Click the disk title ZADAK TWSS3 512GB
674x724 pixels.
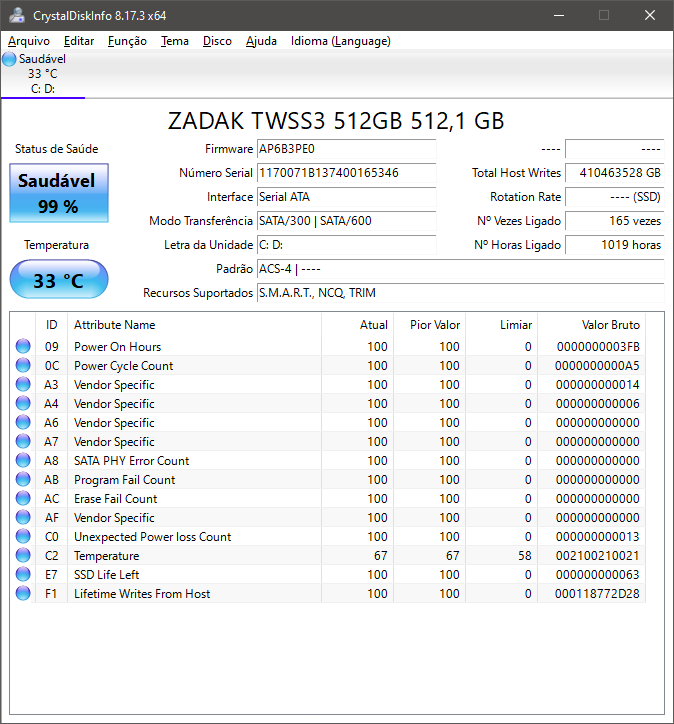336,121
